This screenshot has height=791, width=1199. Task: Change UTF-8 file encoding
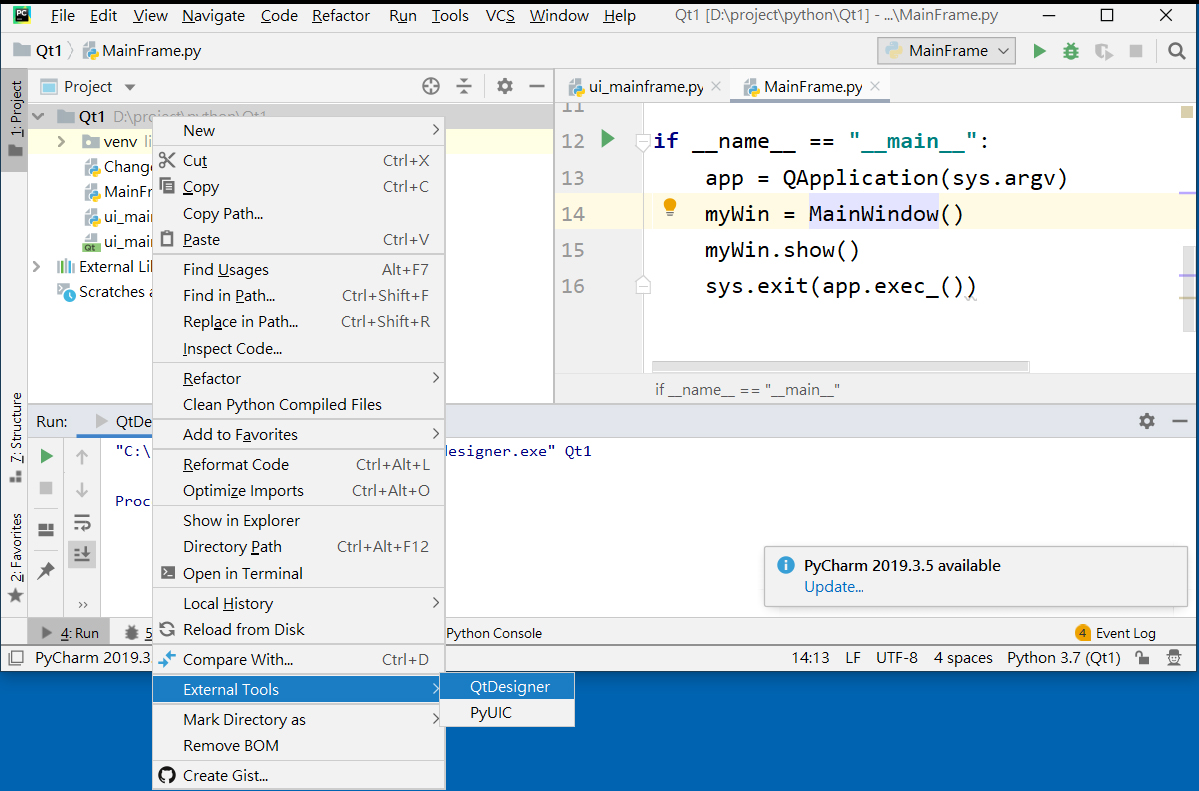pos(897,658)
